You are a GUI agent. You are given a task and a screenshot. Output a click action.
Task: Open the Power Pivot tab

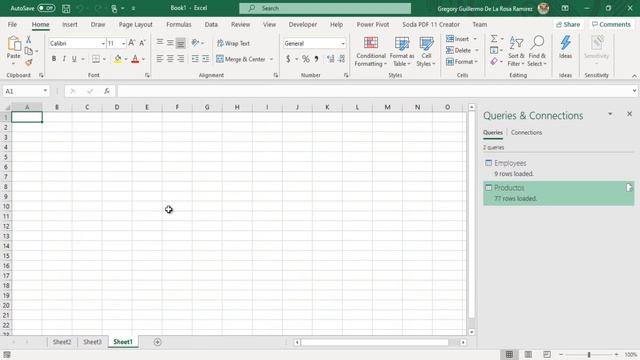point(373,24)
